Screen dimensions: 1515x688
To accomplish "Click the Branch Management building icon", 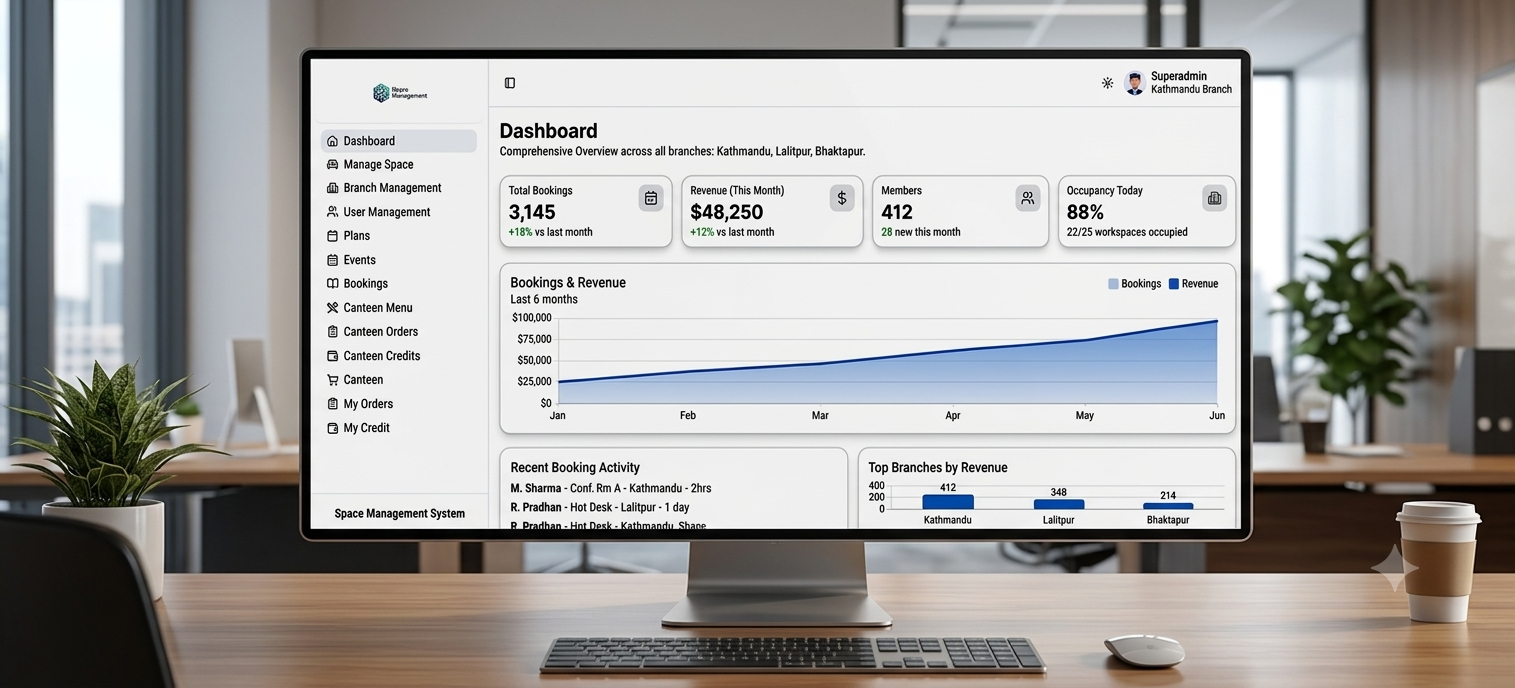I will (x=332, y=188).
